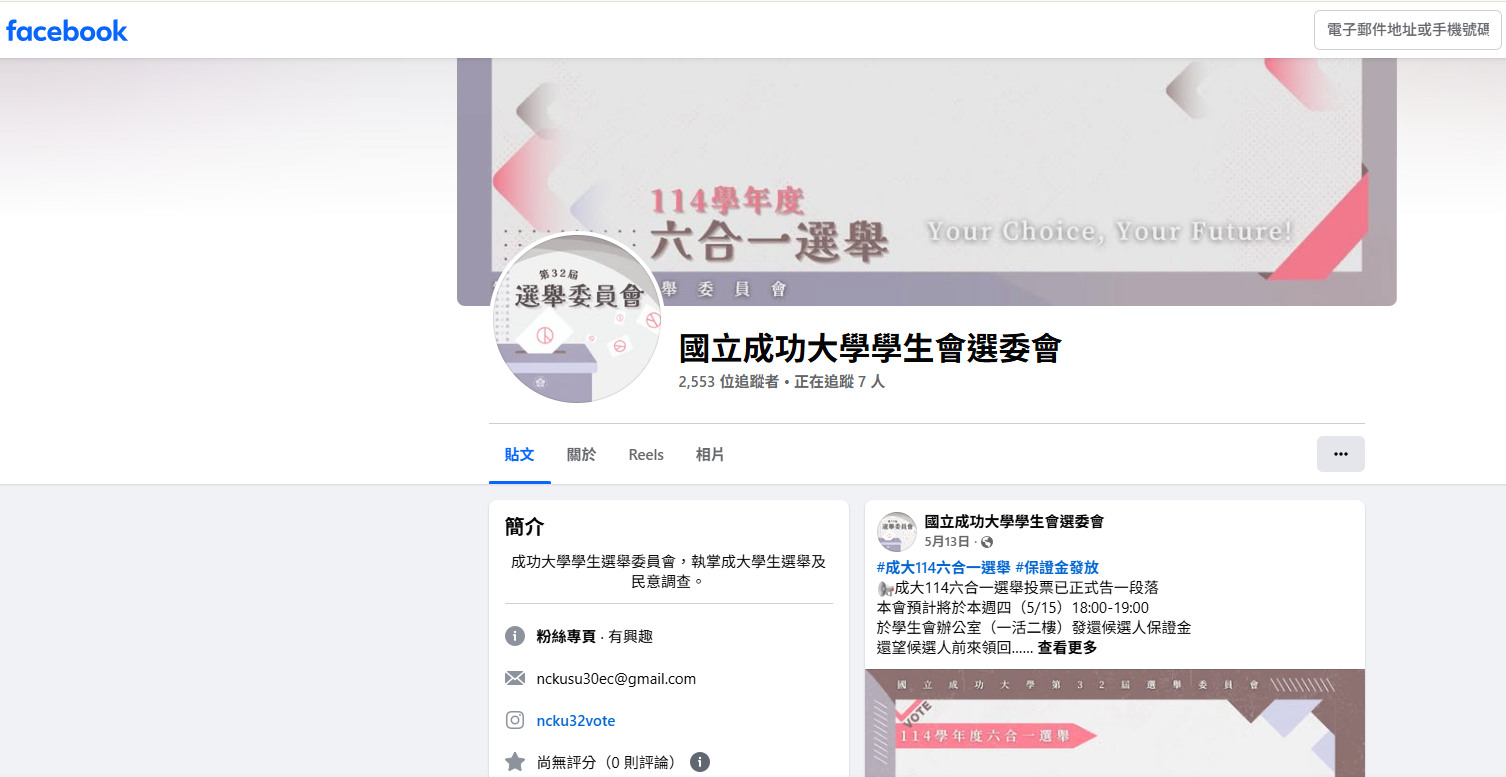
Task: Expand post text with 查看更多
Action: pos(1067,647)
